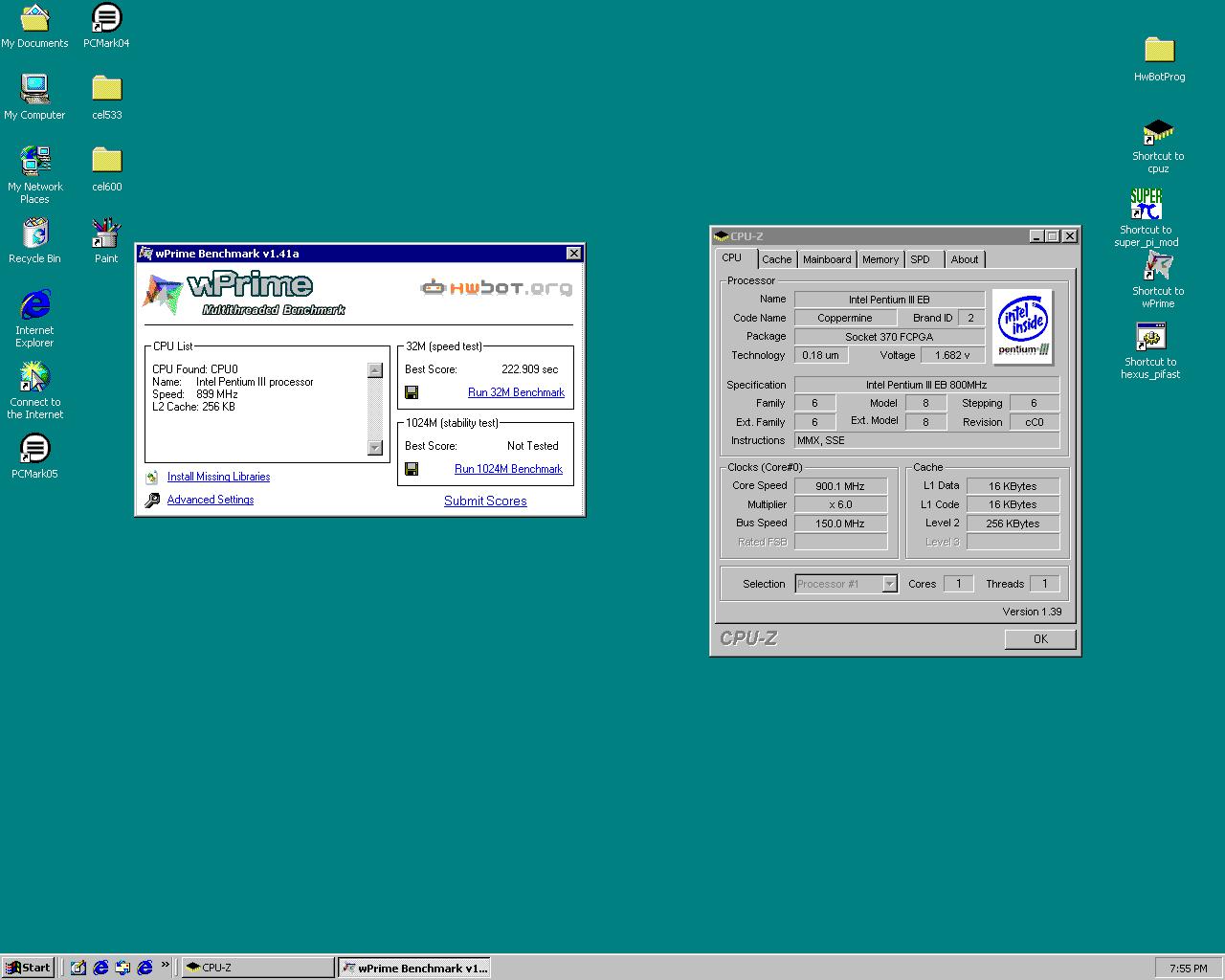Click the save icon for 1024M score
The height and width of the screenshot is (980, 1225).
(x=412, y=469)
